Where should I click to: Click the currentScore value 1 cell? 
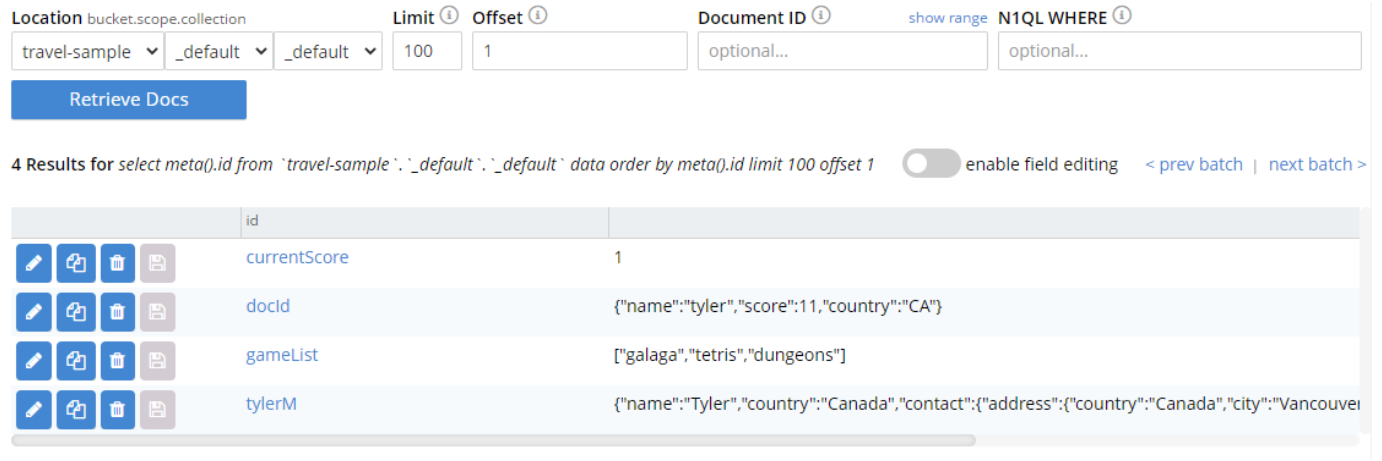pos(618,257)
